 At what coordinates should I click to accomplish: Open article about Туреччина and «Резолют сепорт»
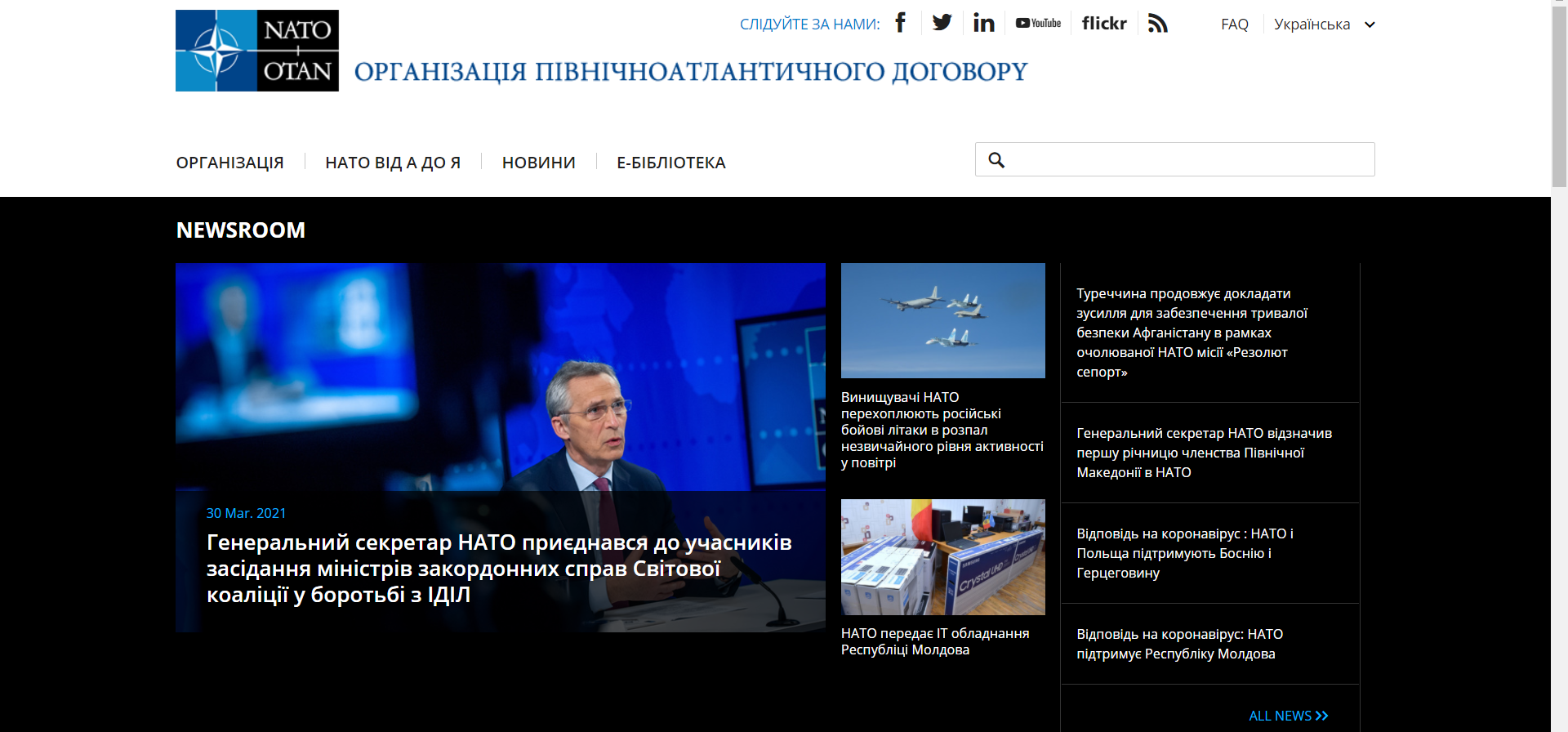1192,333
